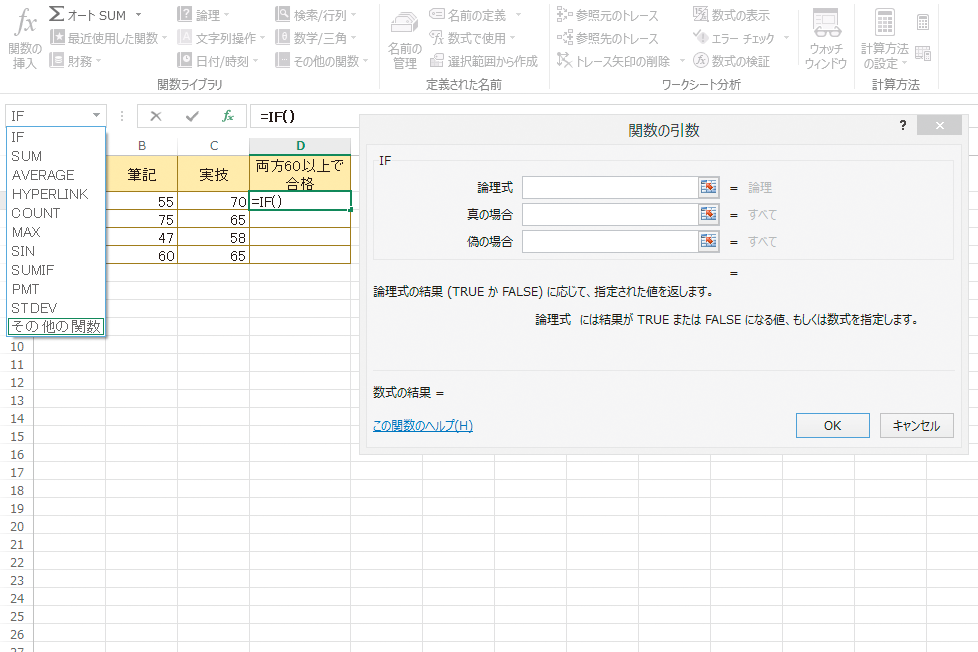Screen dimensions: 978x652
Task: Click 参照元のトレース
Action: (x=608, y=15)
